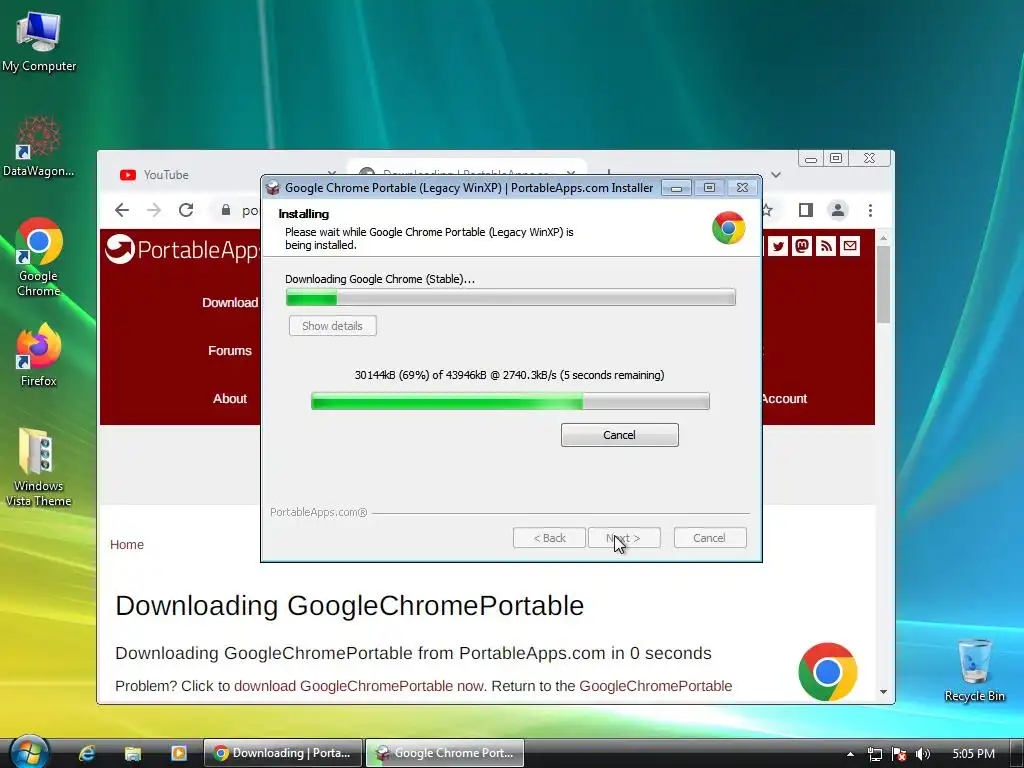Open Chrome three-dot menu

870,210
